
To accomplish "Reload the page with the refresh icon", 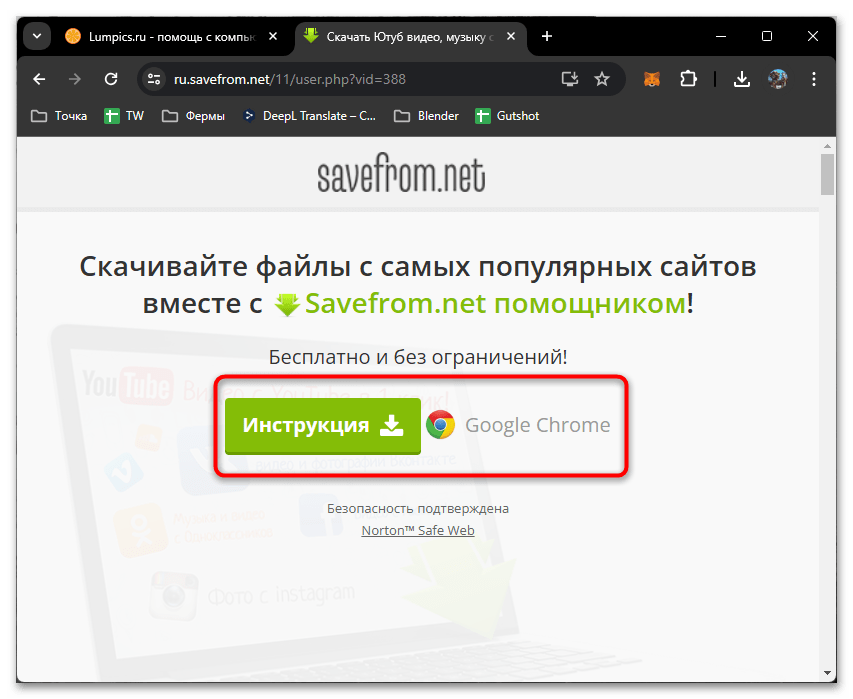I will point(111,78).
